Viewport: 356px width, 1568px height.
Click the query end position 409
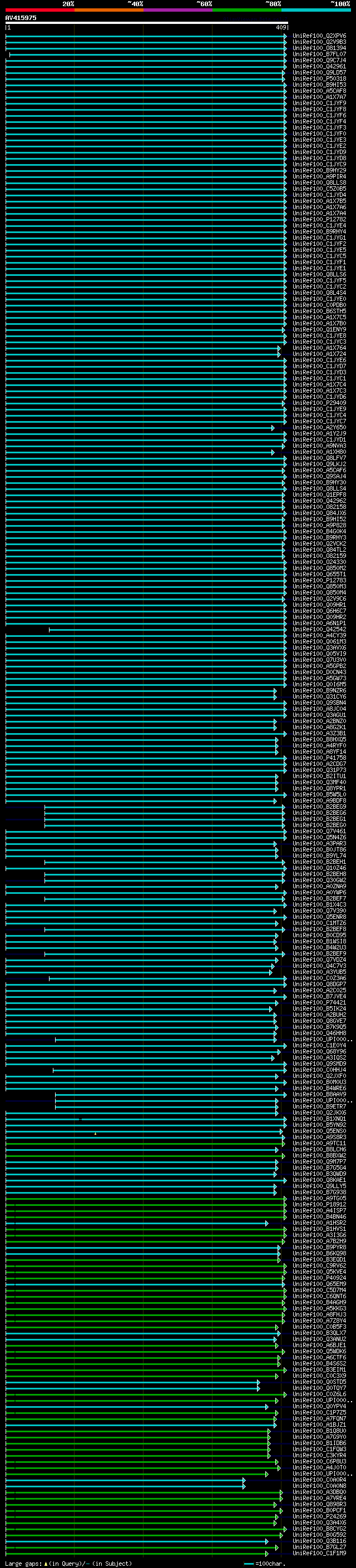[x=280, y=27]
